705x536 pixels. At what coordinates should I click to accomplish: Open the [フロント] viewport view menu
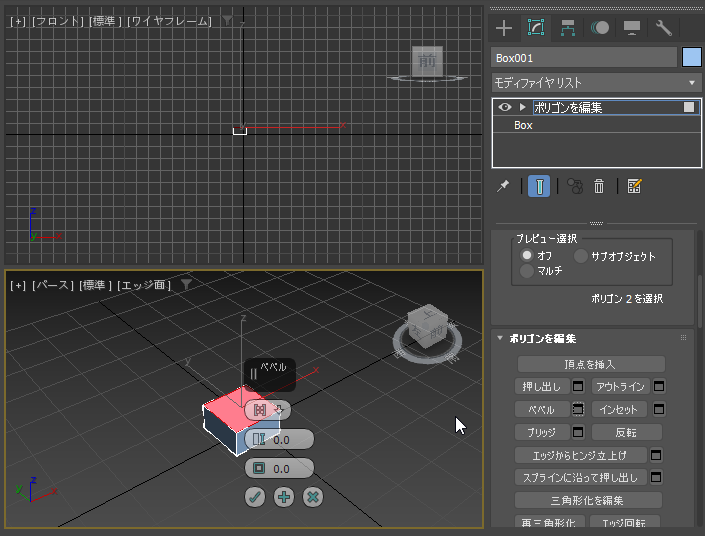(x=58, y=21)
